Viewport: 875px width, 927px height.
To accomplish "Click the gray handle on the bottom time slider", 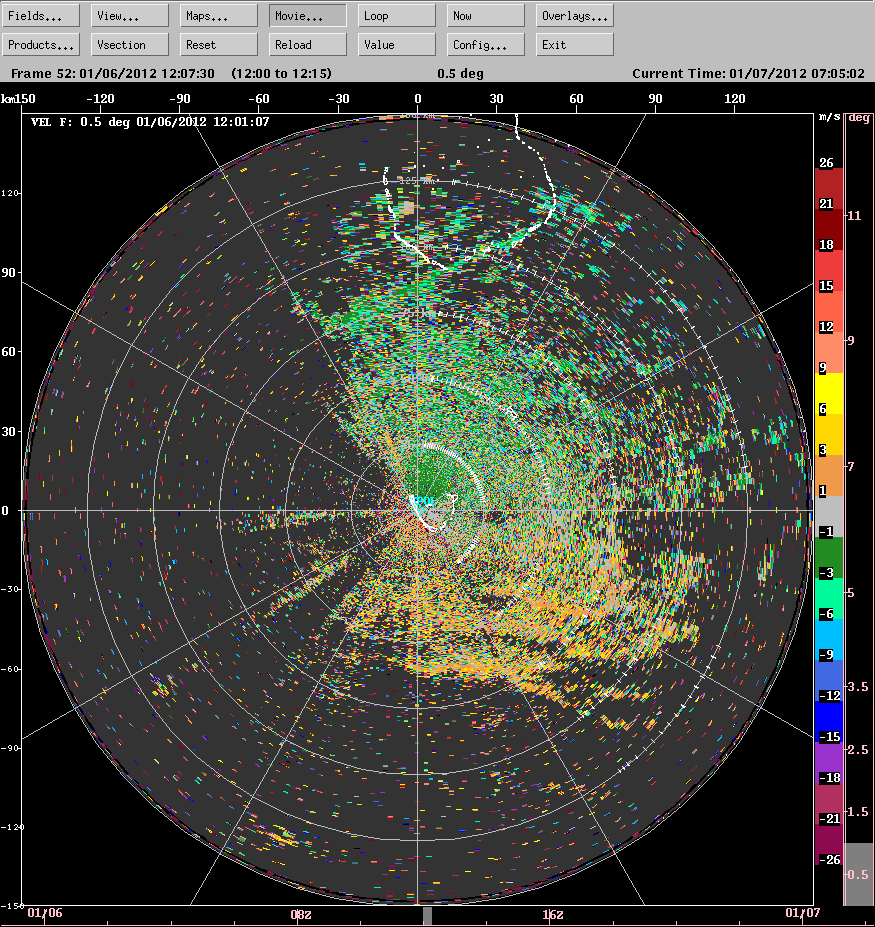I will pyautogui.click(x=427, y=913).
